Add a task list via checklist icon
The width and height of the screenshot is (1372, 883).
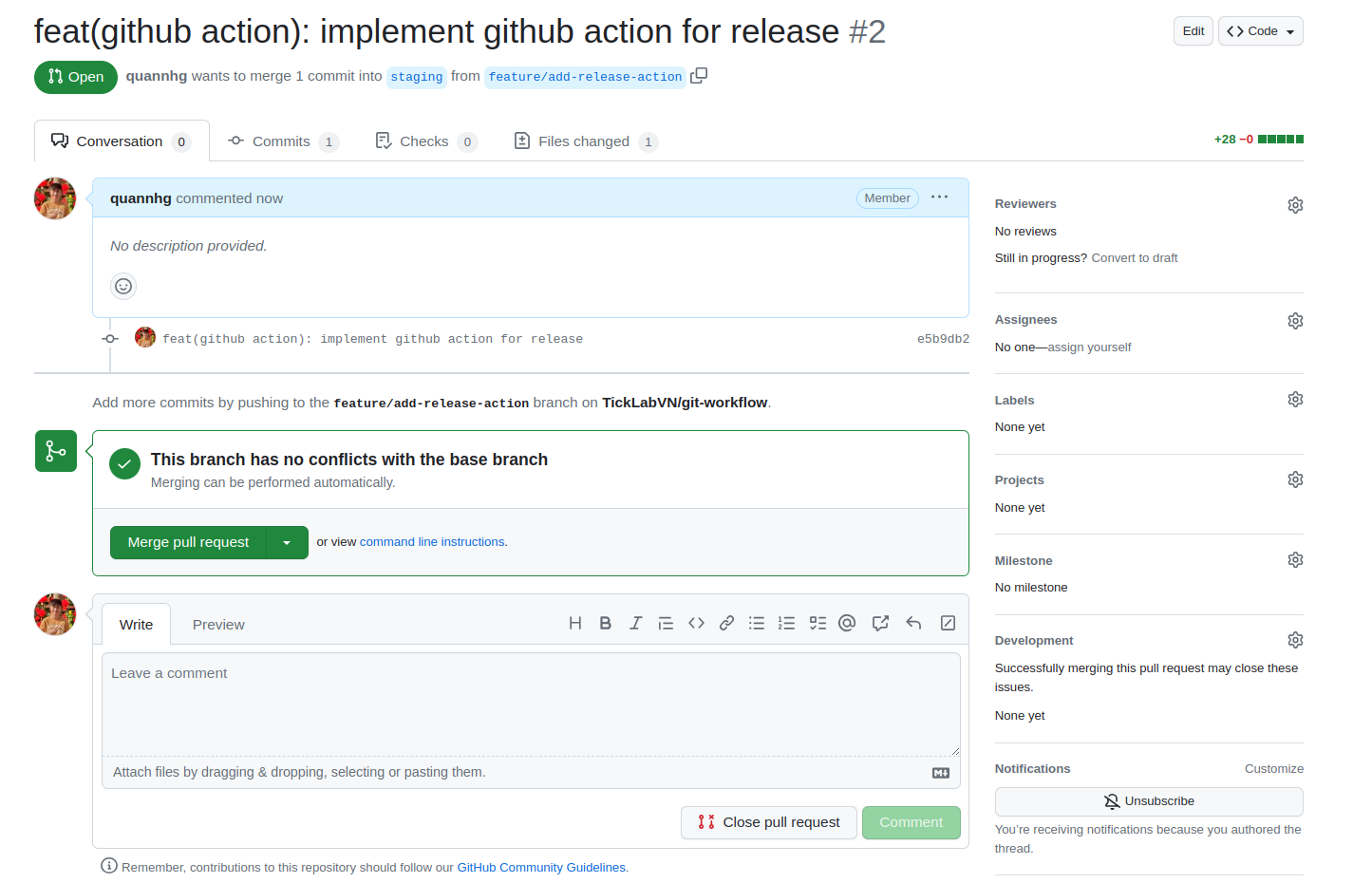[x=818, y=623]
